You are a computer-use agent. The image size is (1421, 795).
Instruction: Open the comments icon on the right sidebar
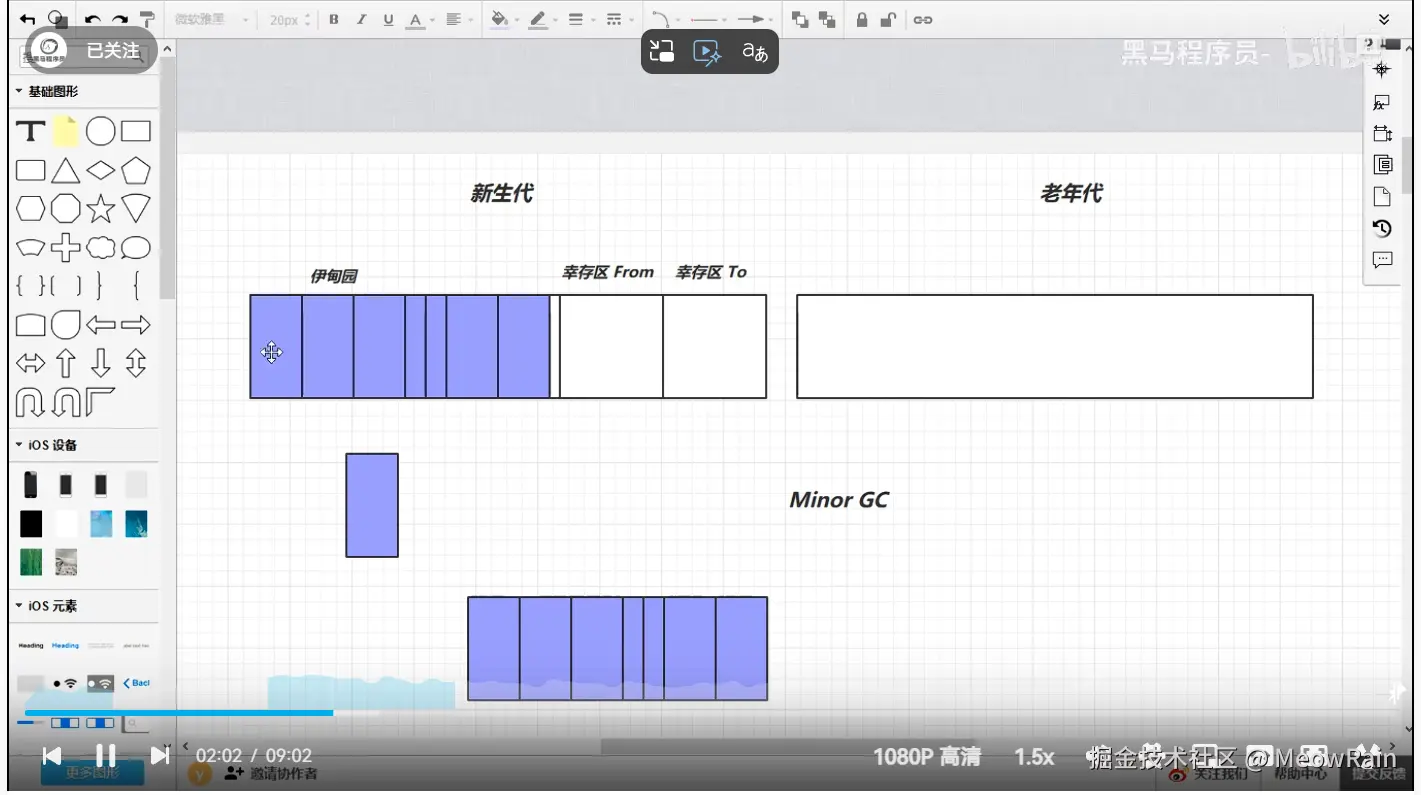click(x=1383, y=260)
